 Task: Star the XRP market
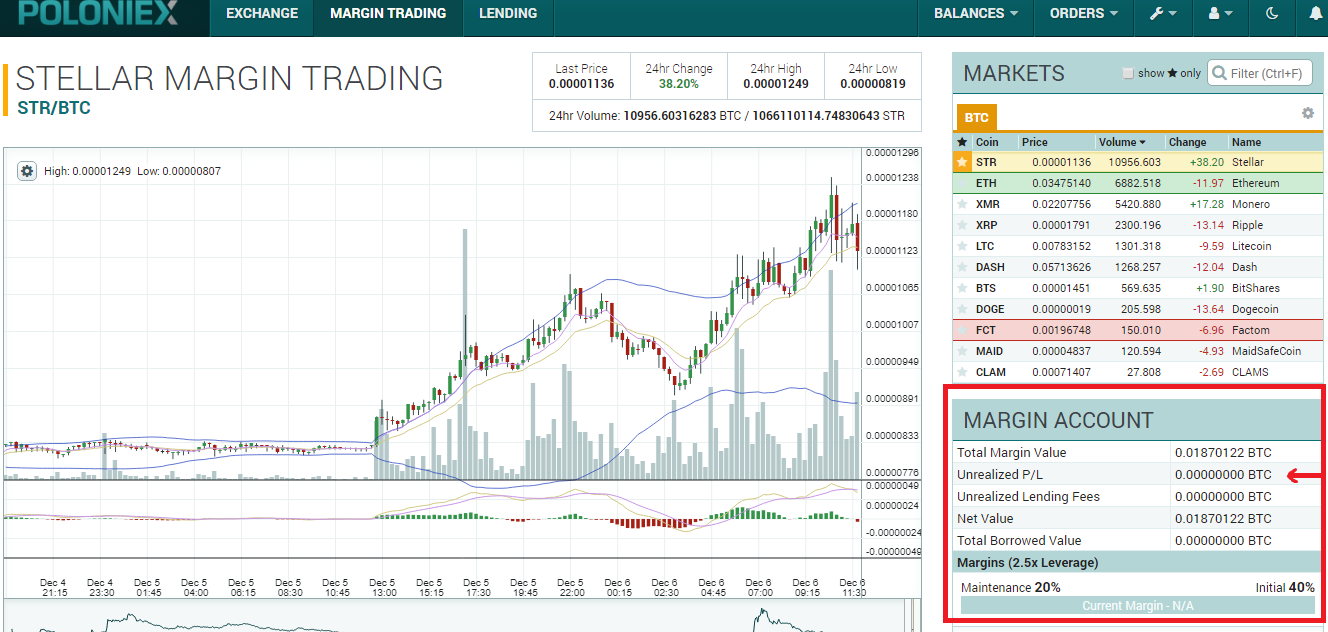963,225
